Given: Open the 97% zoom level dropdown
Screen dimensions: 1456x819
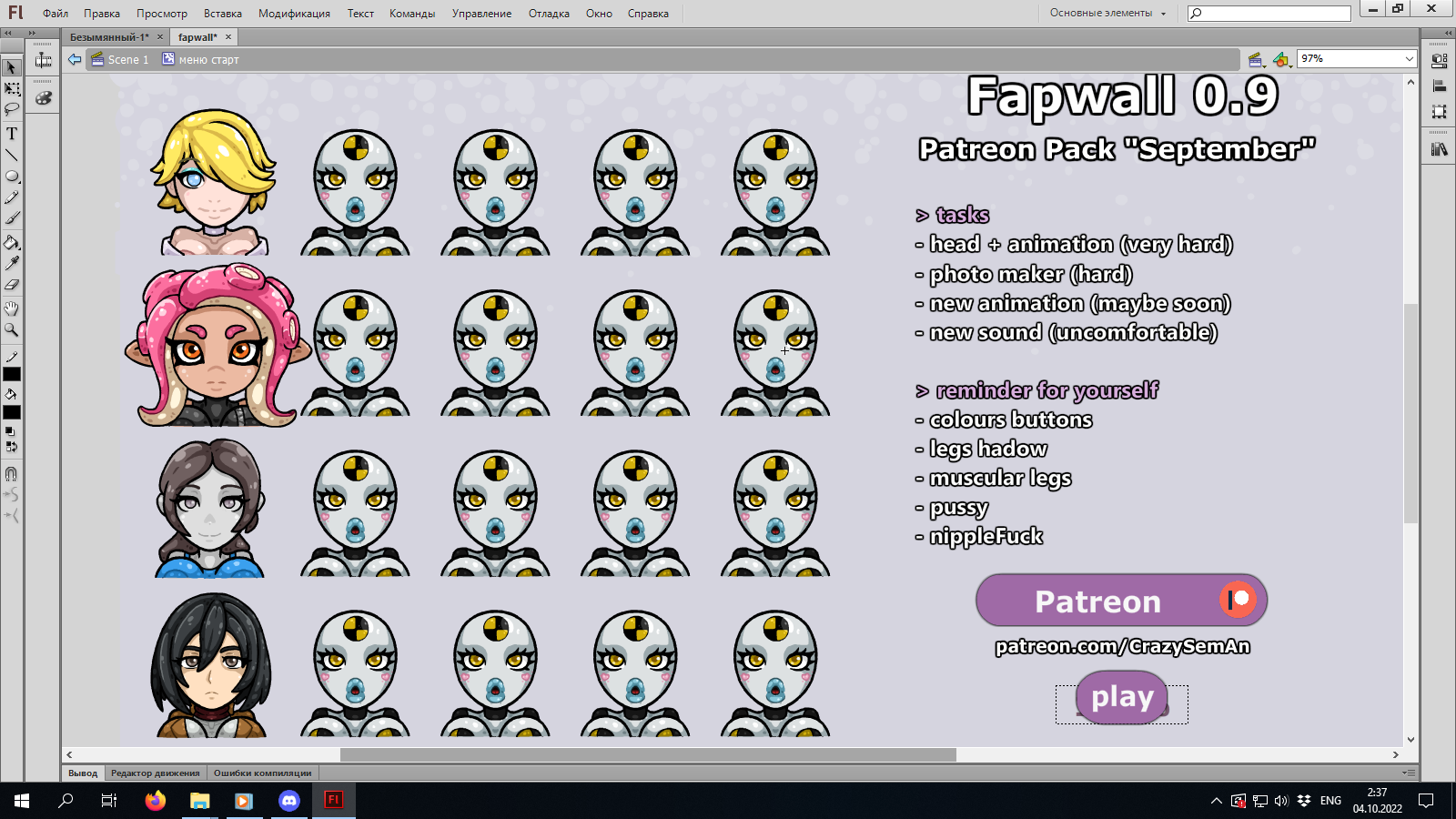Looking at the screenshot, I should (x=1409, y=59).
